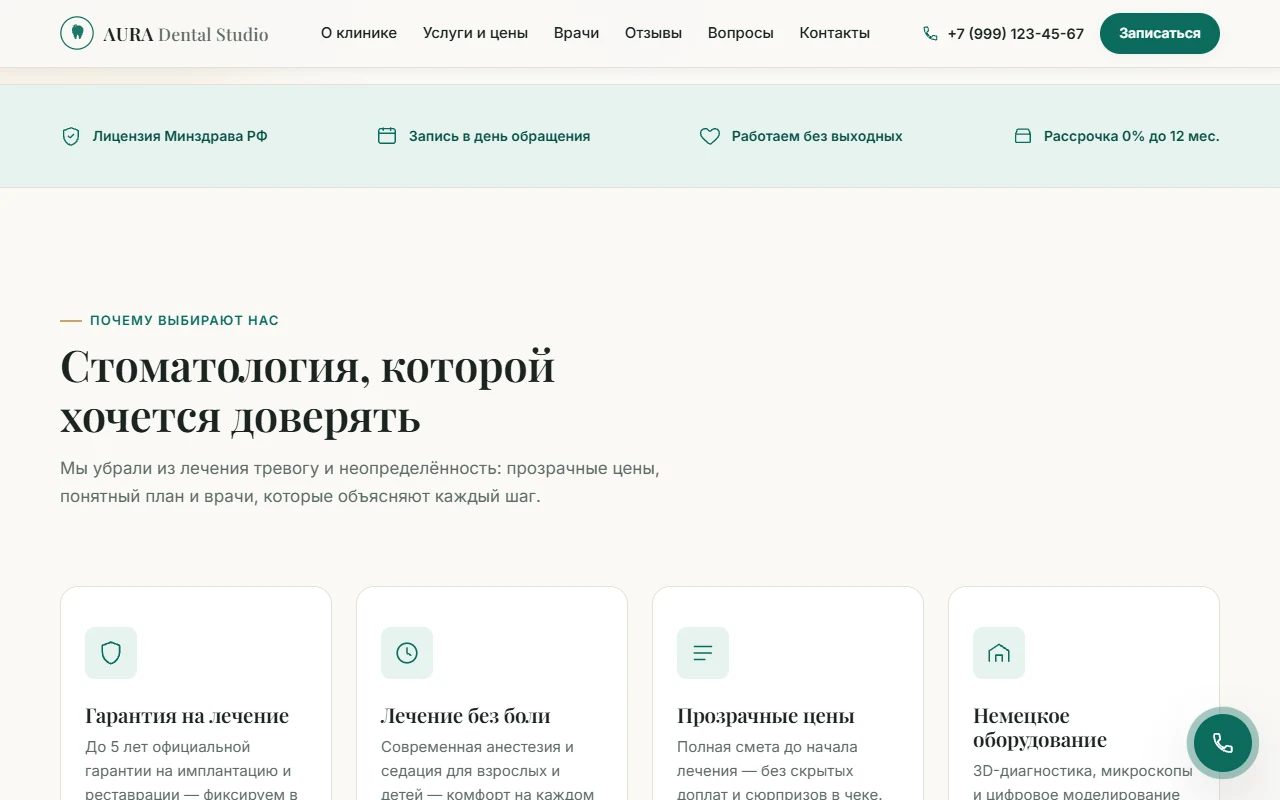Click the calendar icon by Запись в день обращения
This screenshot has height=800, width=1280.
(x=387, y=136)
